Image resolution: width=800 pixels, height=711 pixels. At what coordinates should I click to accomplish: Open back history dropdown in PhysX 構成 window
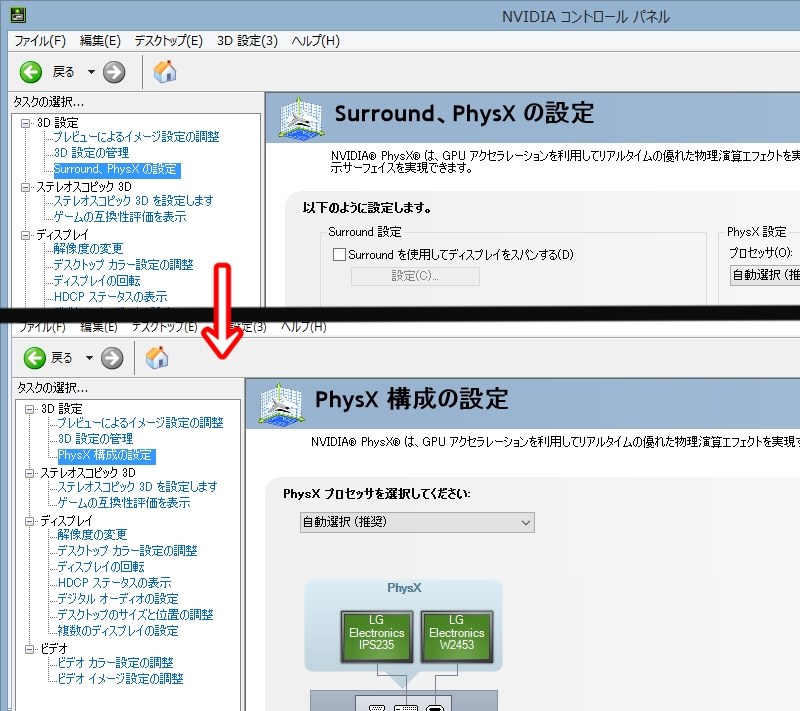coord(89,358)
